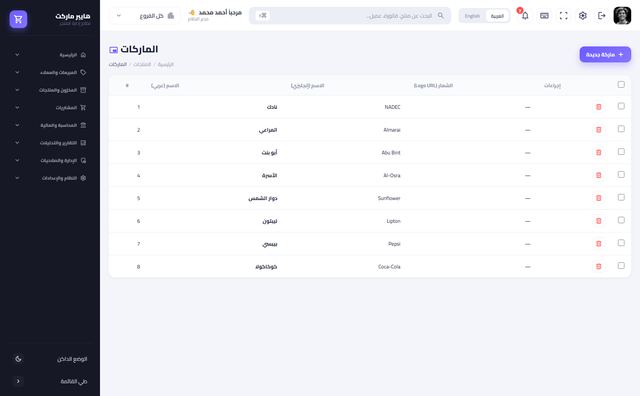Click the welcome text مرحبا أحمد محمد
The image size is (640, 396).
[x=220, y=13]
